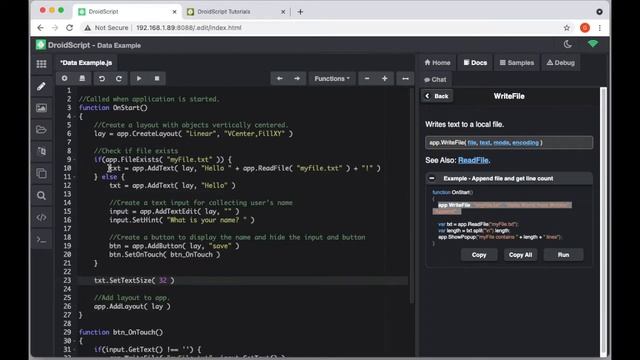The image size is (640, 360).
Task: Open the browser three-dot menu
Action: (600, 28)
